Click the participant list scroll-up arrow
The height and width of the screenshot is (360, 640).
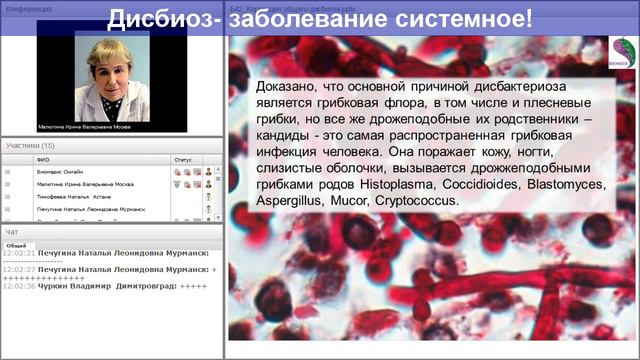tap(218, 169)
